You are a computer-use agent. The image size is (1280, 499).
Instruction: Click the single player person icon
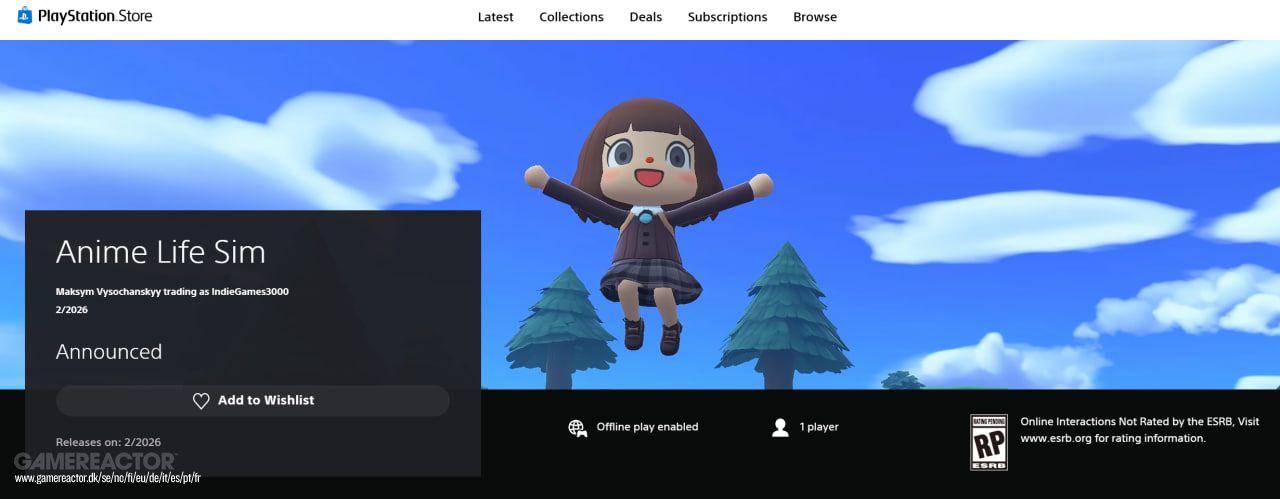pos(780,427)
